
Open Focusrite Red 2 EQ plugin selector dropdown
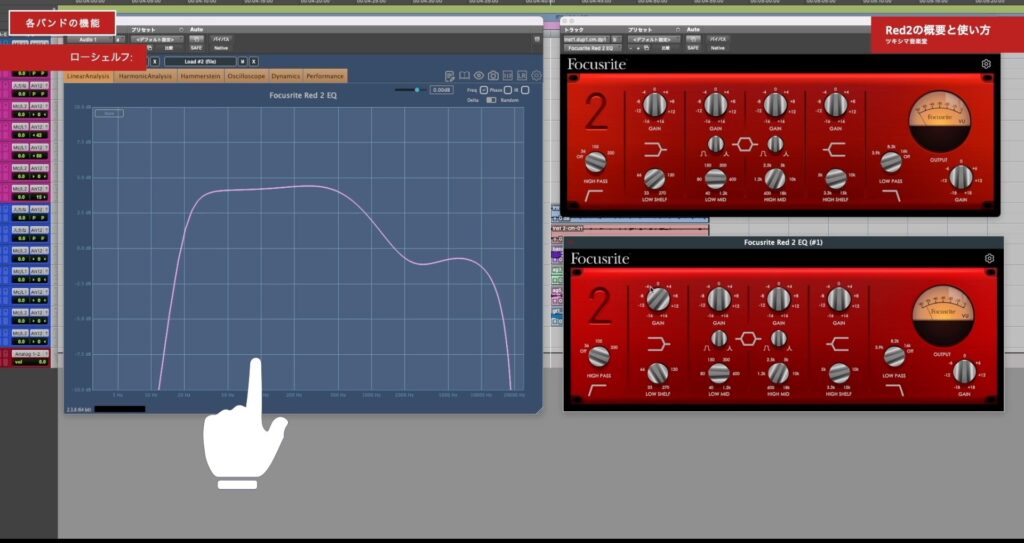(593, 48)
